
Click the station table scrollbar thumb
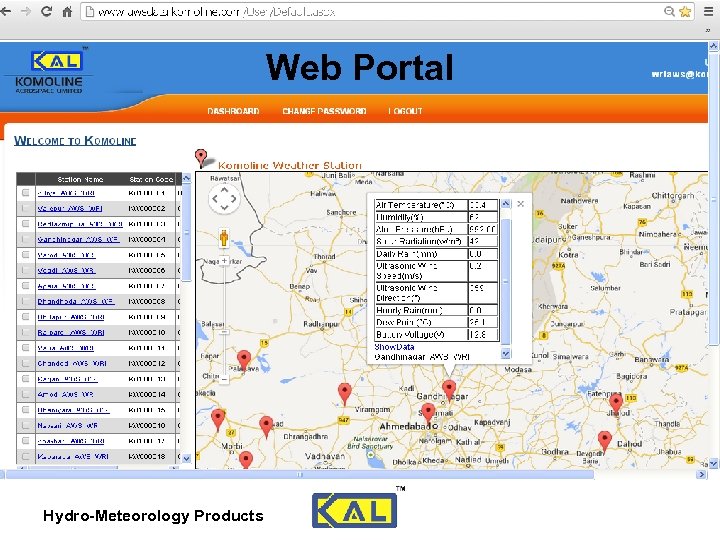click(186, 233)
